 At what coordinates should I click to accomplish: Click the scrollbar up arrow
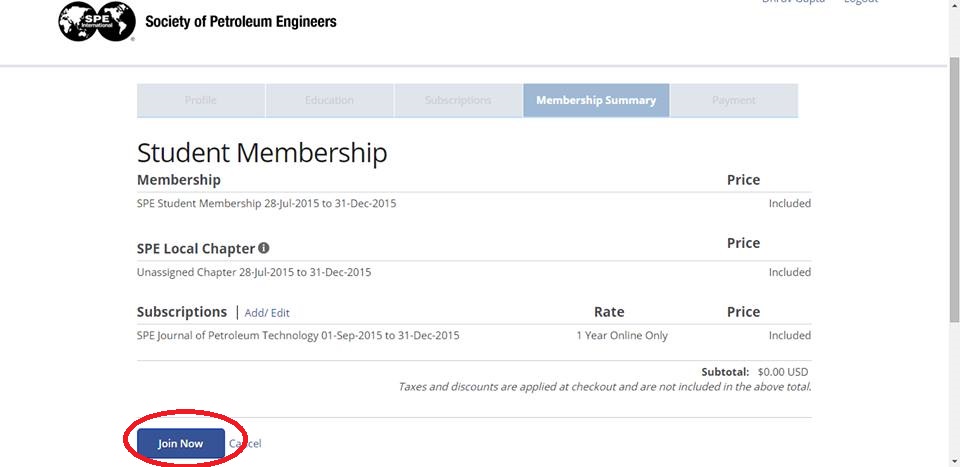(953, 6)
